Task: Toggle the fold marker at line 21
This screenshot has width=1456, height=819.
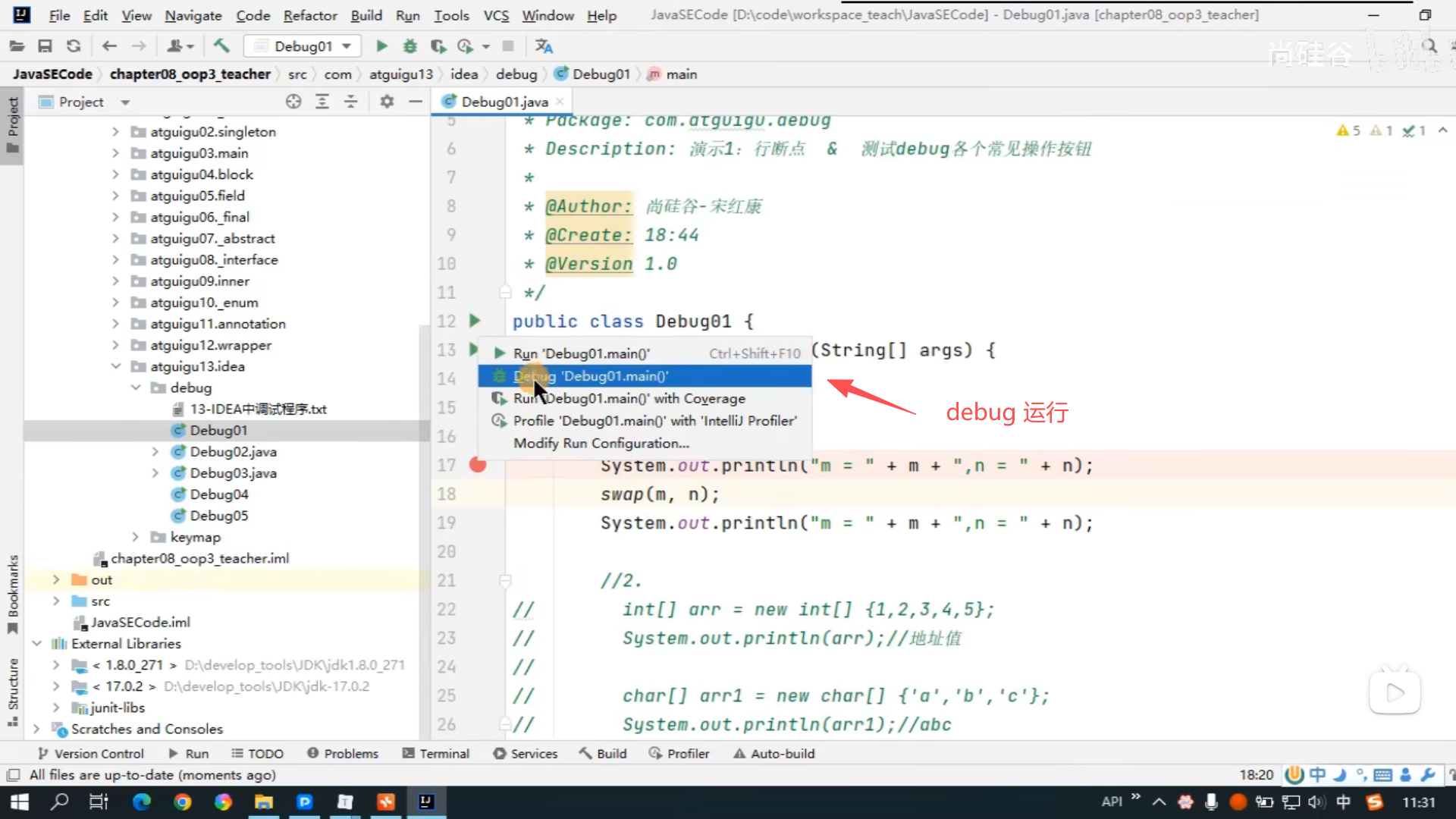Action: click(505, 581)
